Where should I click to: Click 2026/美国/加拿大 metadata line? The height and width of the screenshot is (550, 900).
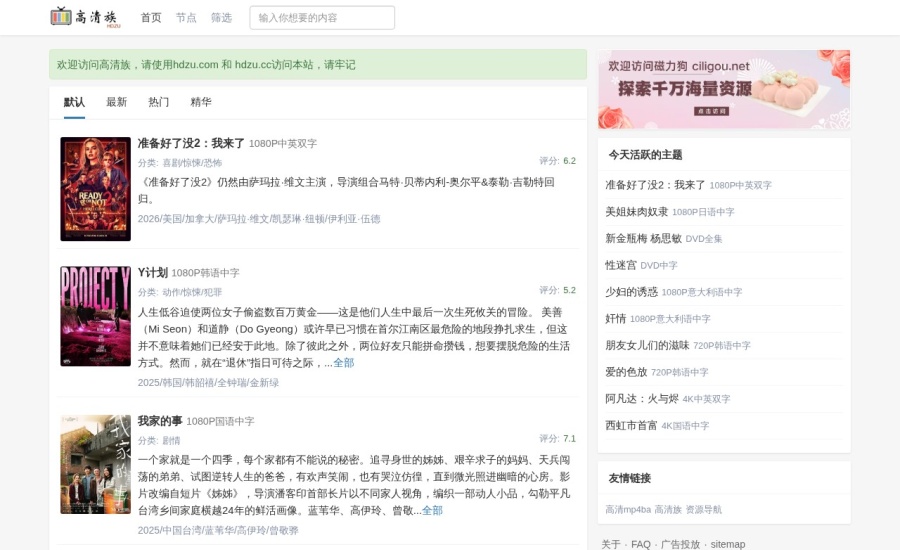[x=259, y=219]
